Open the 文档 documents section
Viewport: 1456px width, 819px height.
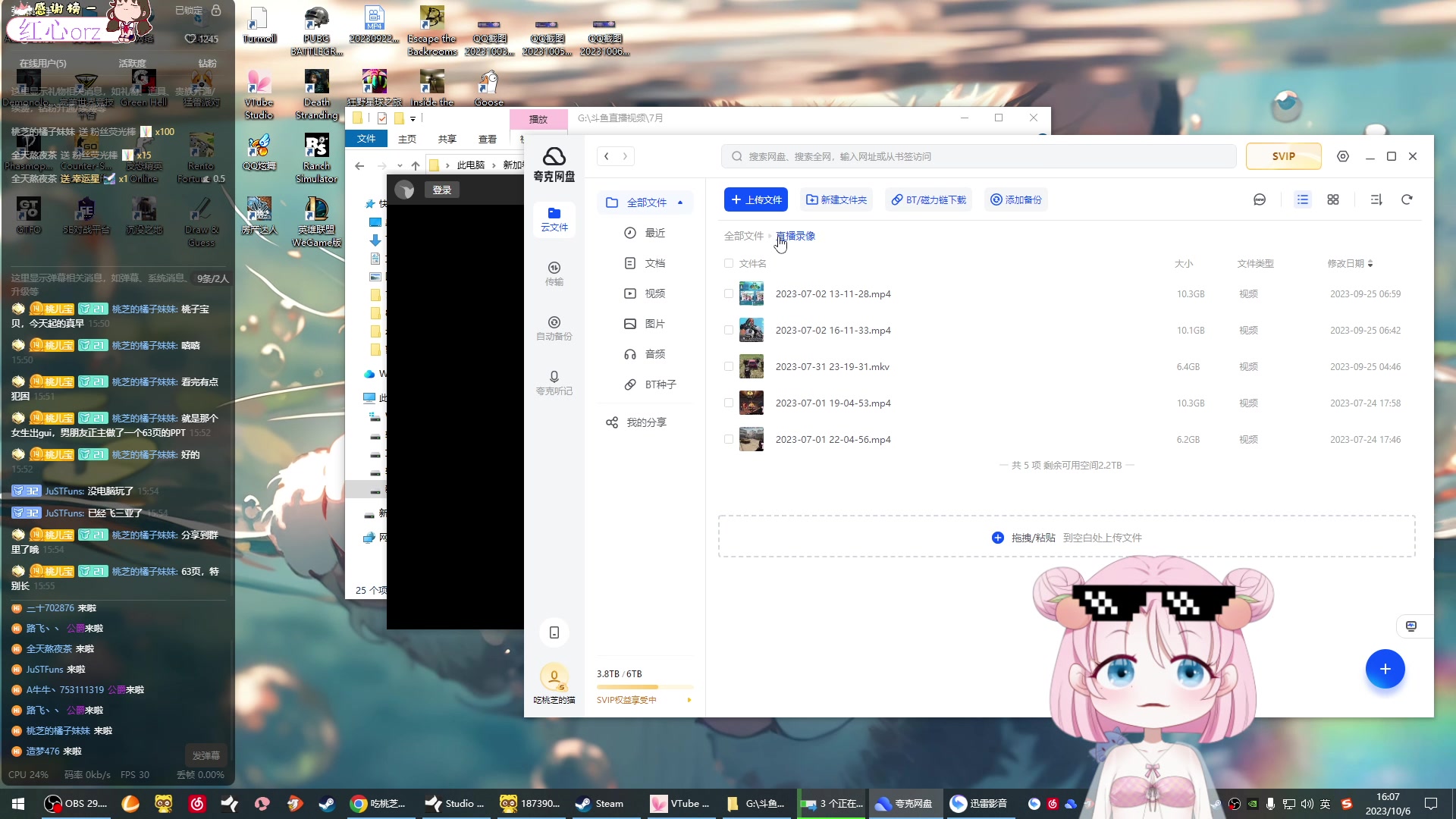click(645, 263)
